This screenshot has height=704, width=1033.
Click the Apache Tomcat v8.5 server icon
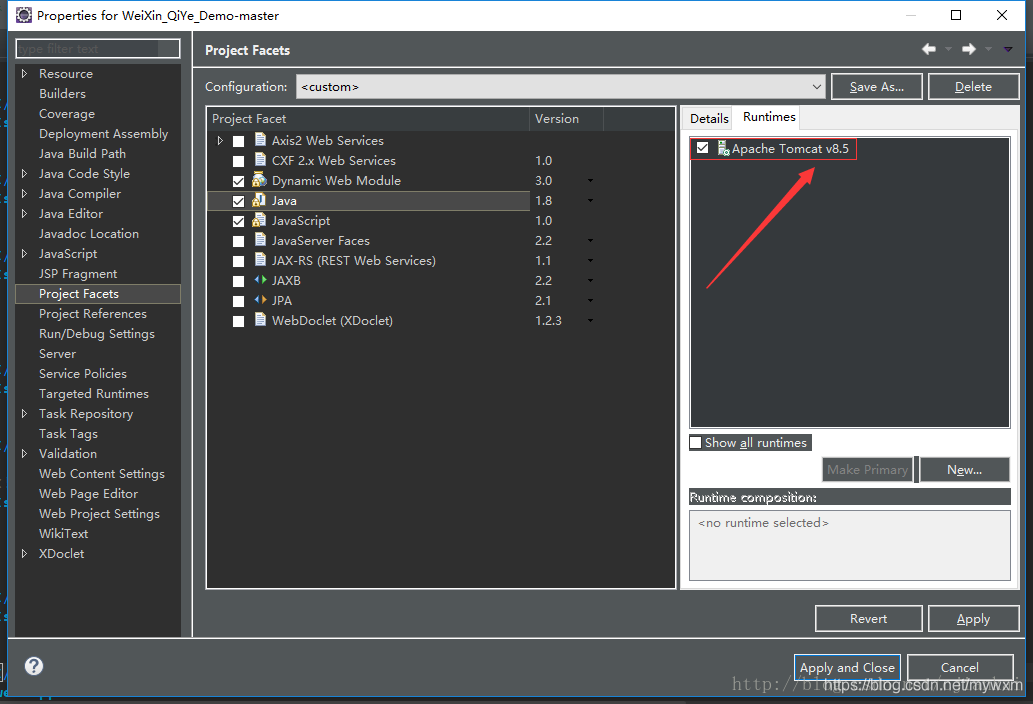click(723, 148)
